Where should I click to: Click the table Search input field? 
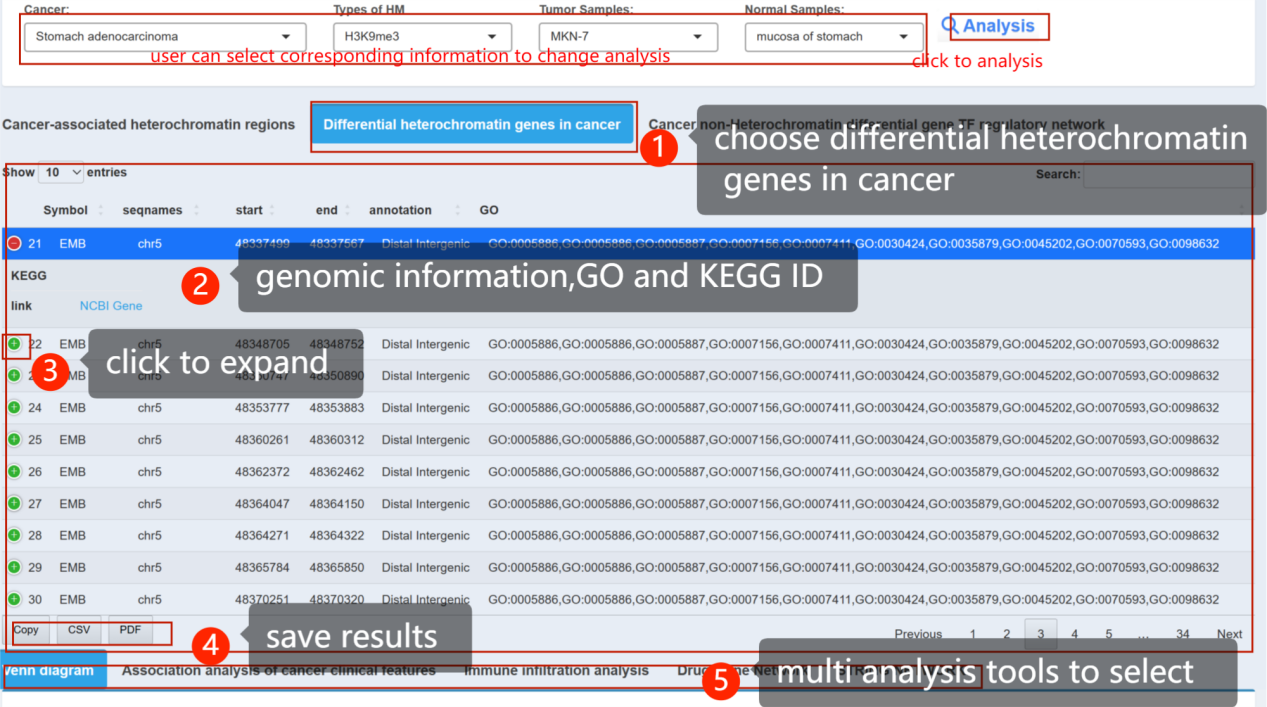click(1165, 175)
